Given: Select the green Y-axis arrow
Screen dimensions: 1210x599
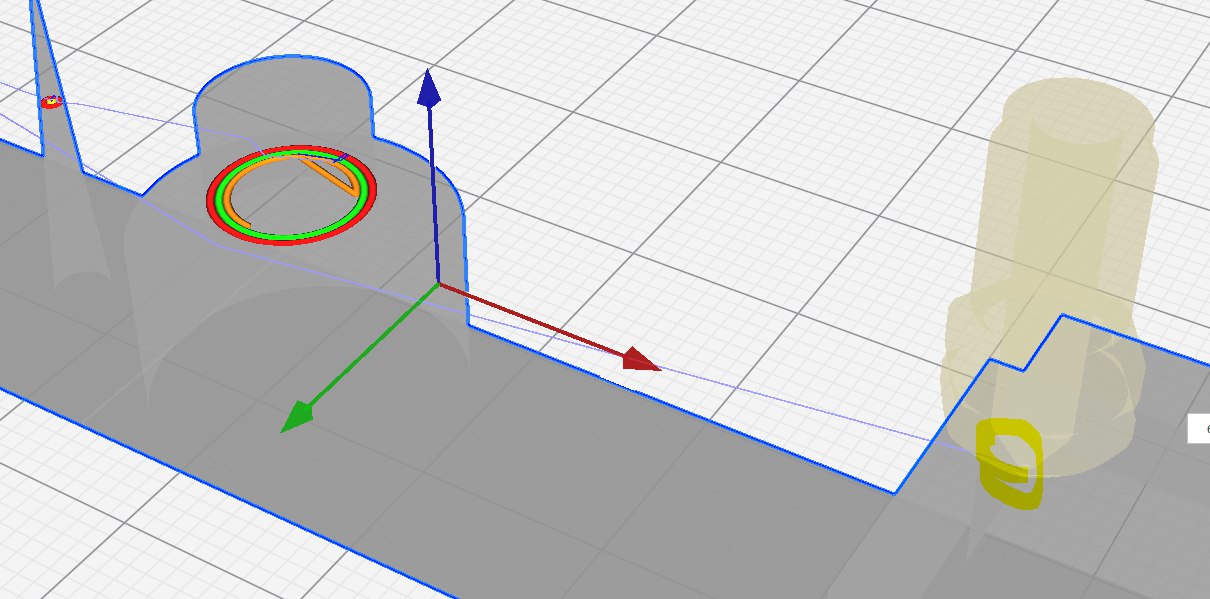Looking at the screenshot, I should click(359, 358).
